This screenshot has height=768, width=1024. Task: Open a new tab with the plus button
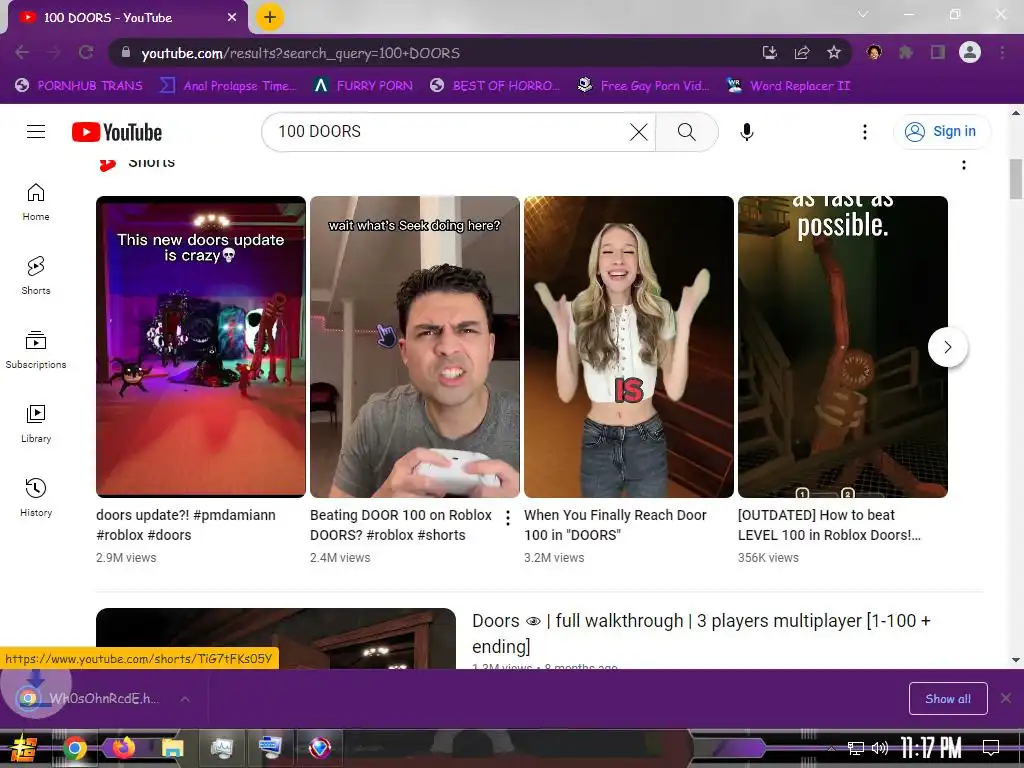[270, 17]
